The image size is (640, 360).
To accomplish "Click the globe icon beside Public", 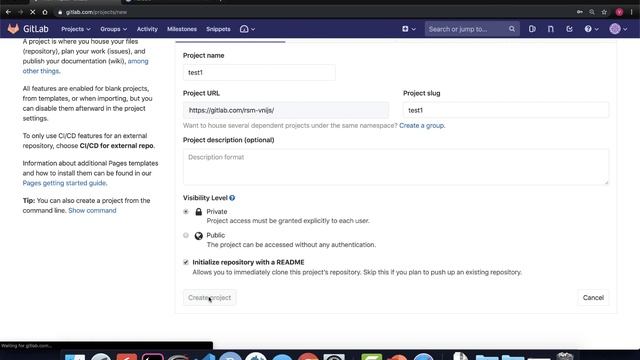I will [198, 236].
